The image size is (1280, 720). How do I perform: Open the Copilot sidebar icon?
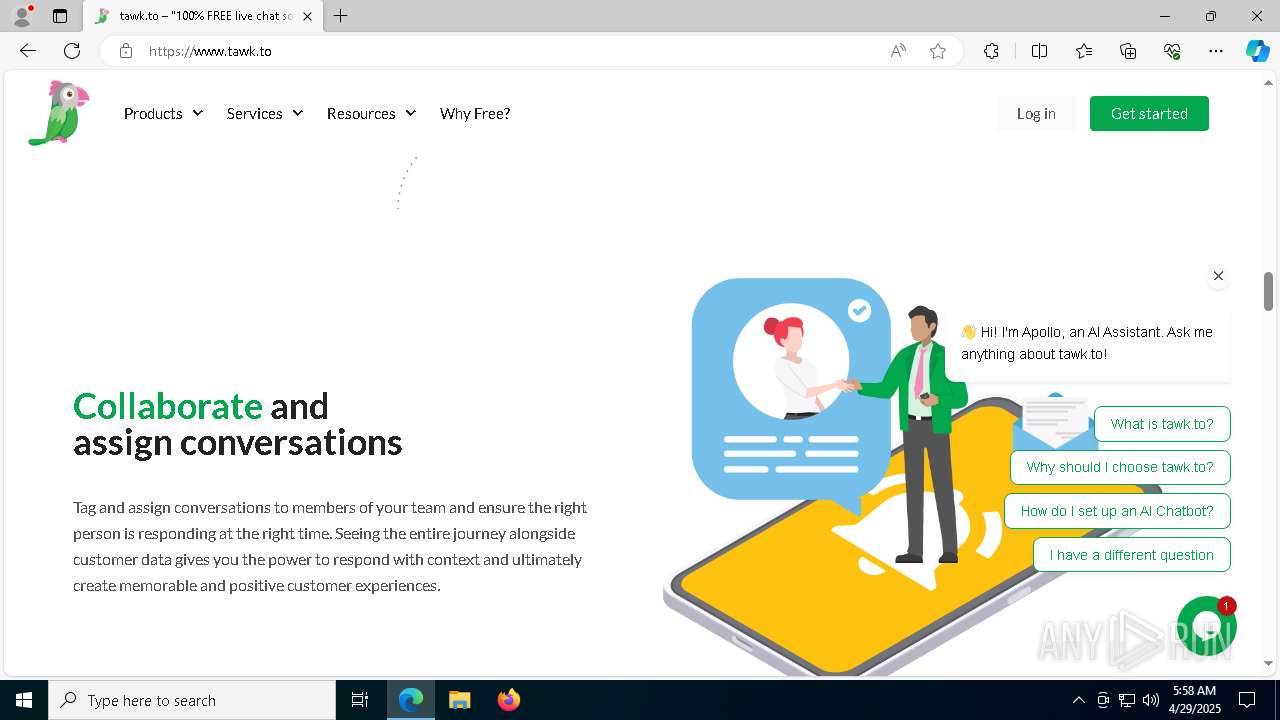(x=1257, y=51)
